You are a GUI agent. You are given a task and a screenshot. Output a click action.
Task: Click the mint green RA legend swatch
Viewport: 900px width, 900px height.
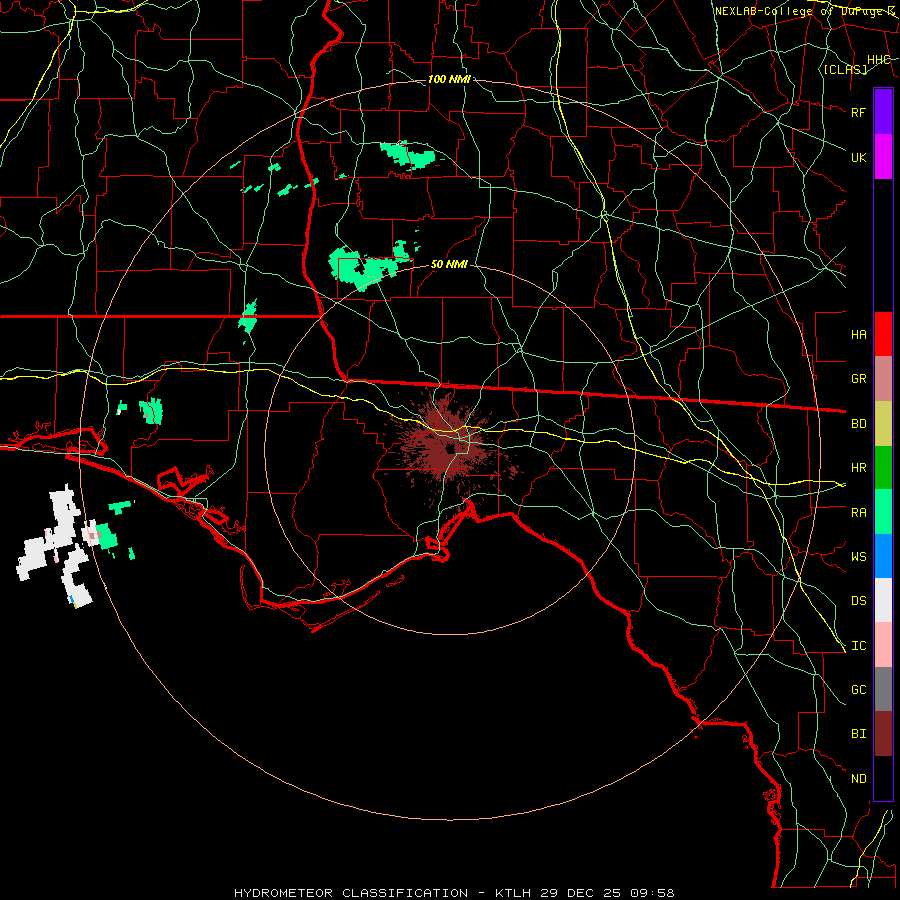(x=883, y=512)
